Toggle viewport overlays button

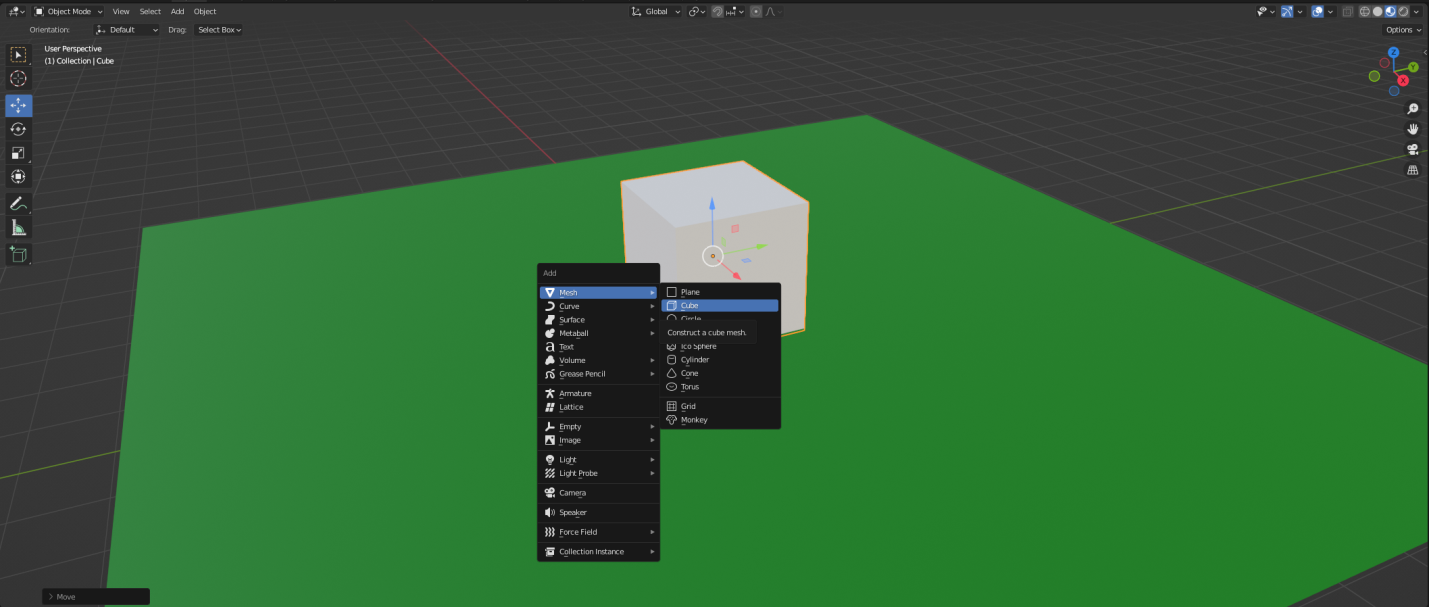click(x=1318, y=12)
